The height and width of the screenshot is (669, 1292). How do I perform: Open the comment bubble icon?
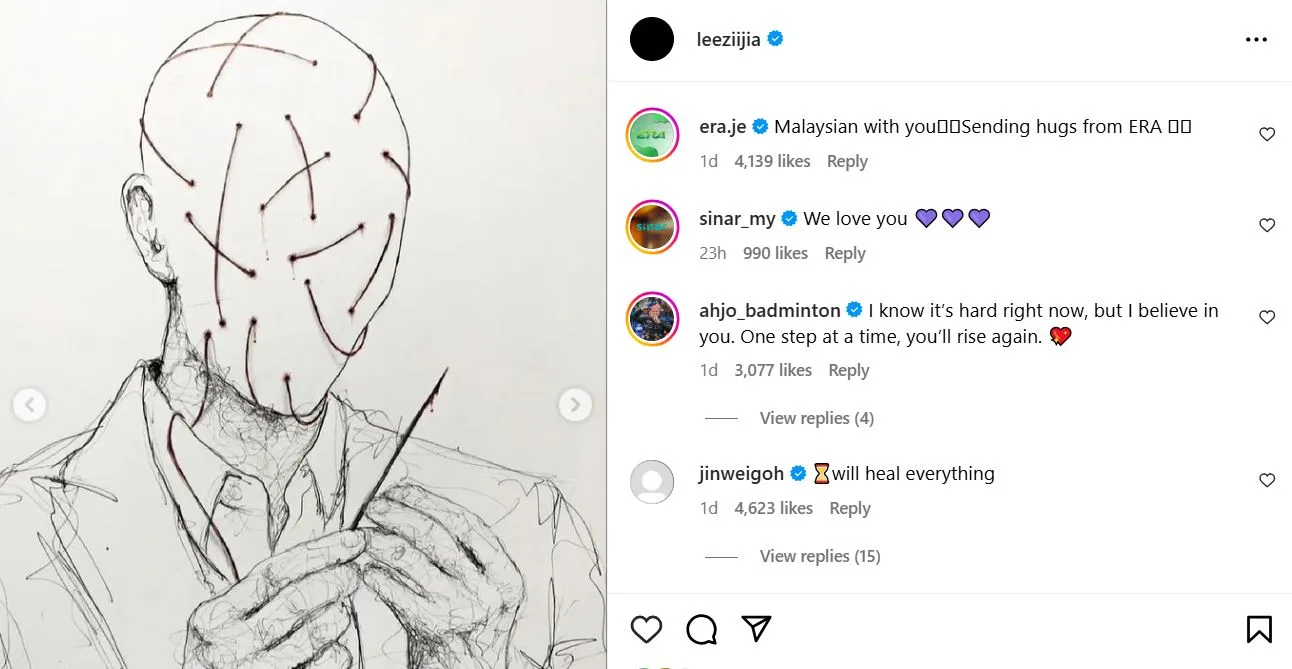pyautogui.click(x=702, y=629)
